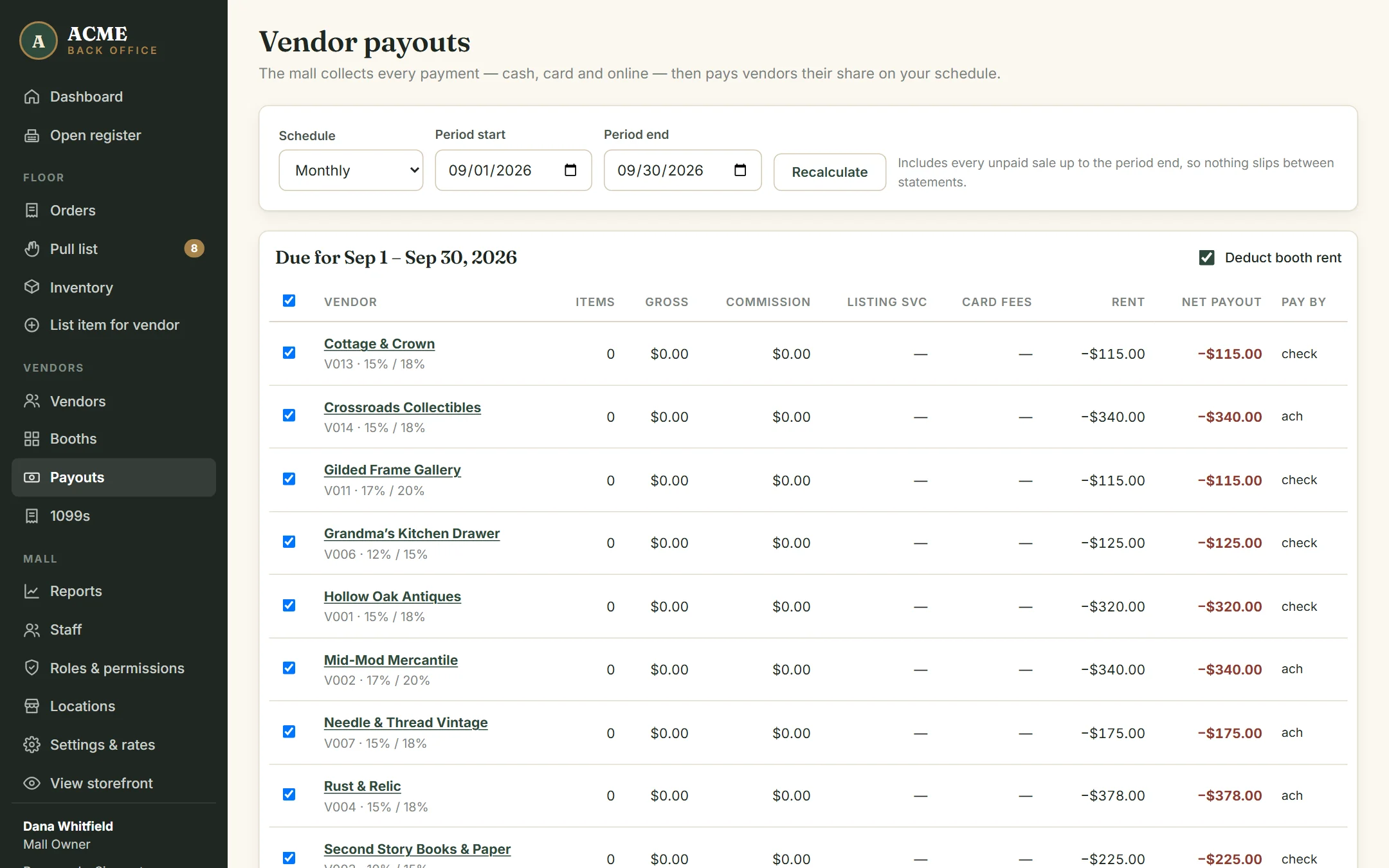This screenshot has height=868, width=1389.
Task: Open Rust & Relic vendor link
Action: 362,786
